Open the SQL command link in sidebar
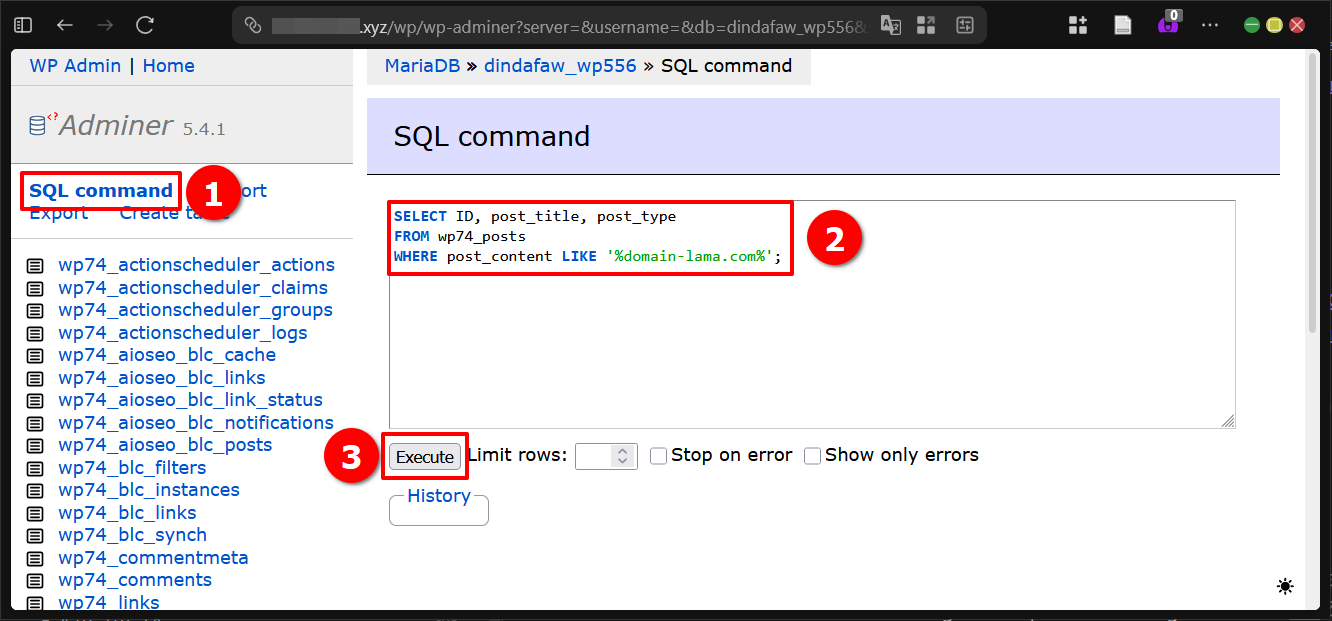 [x=101, y=191]
